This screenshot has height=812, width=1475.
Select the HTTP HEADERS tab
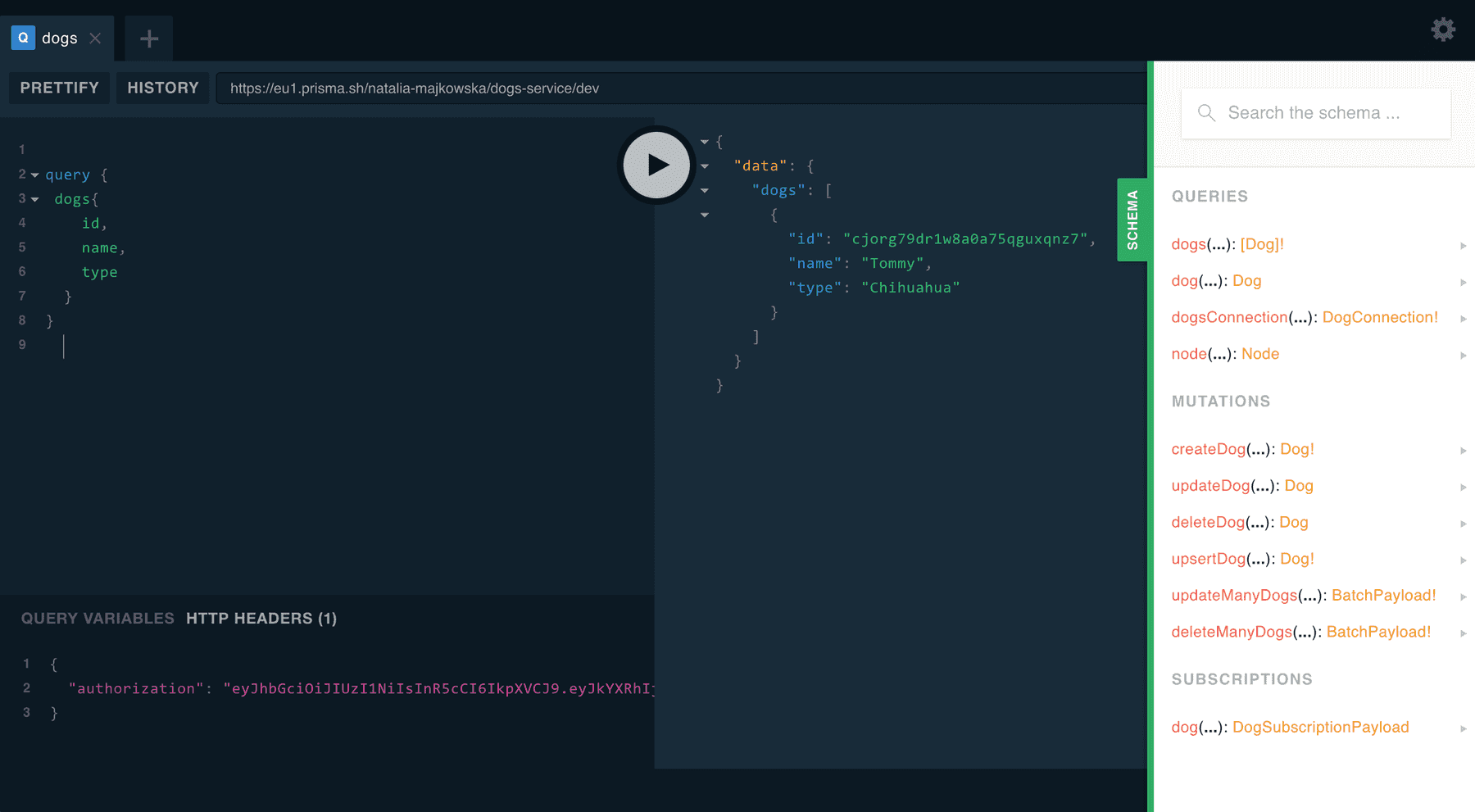pos(261,618)
